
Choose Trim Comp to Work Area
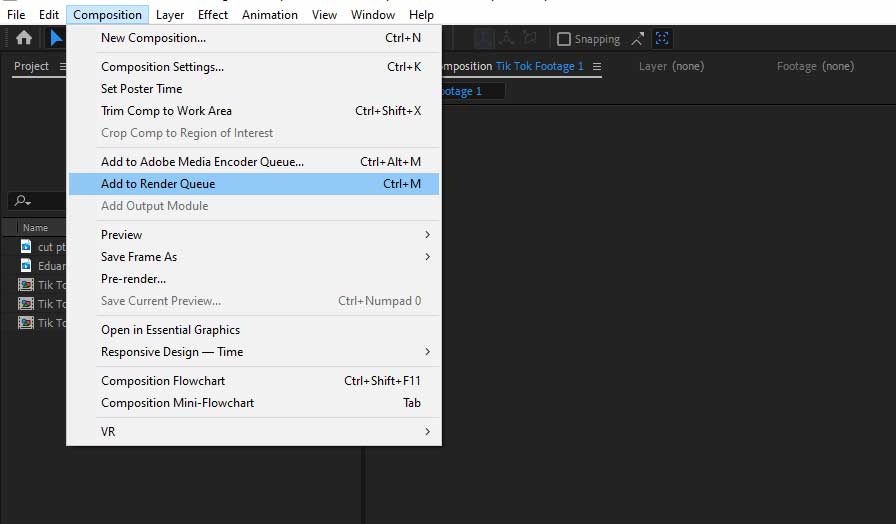coord(254,111)
